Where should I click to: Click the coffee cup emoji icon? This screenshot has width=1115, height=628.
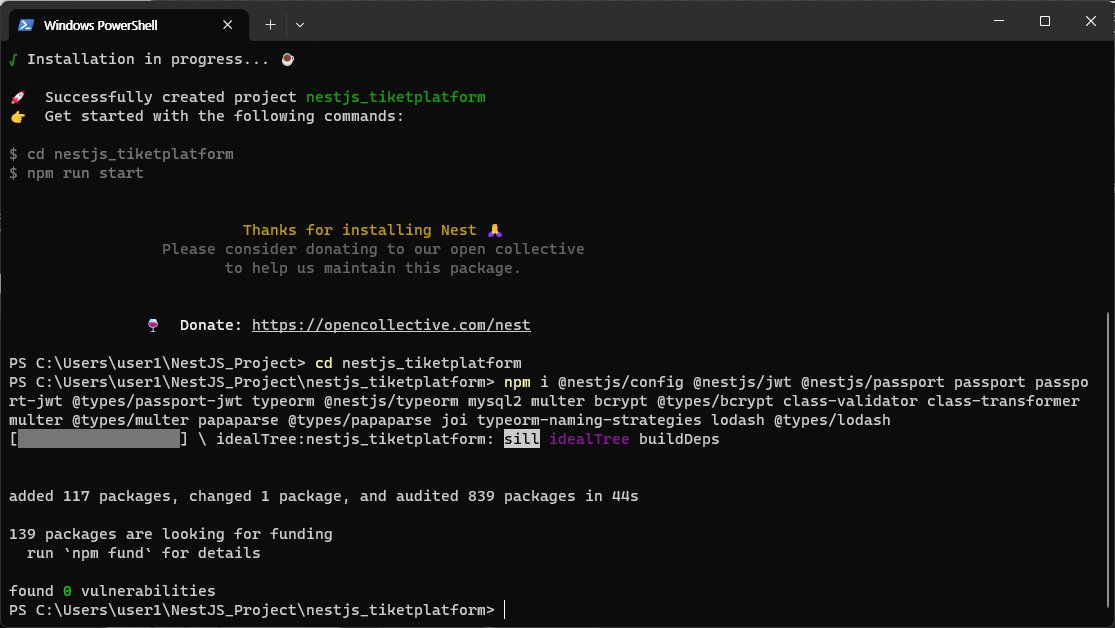(287, 59)
